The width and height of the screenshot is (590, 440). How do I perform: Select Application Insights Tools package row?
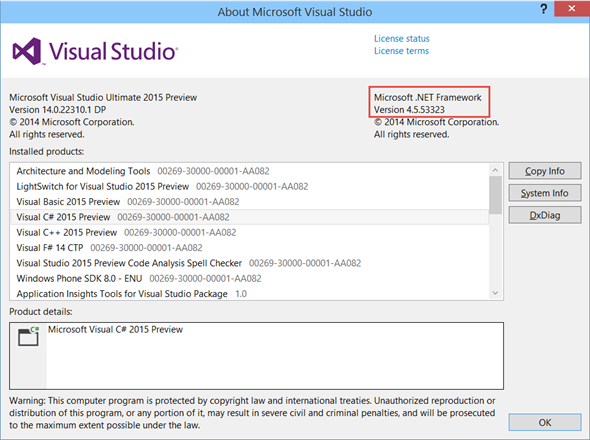pos(249,294)
